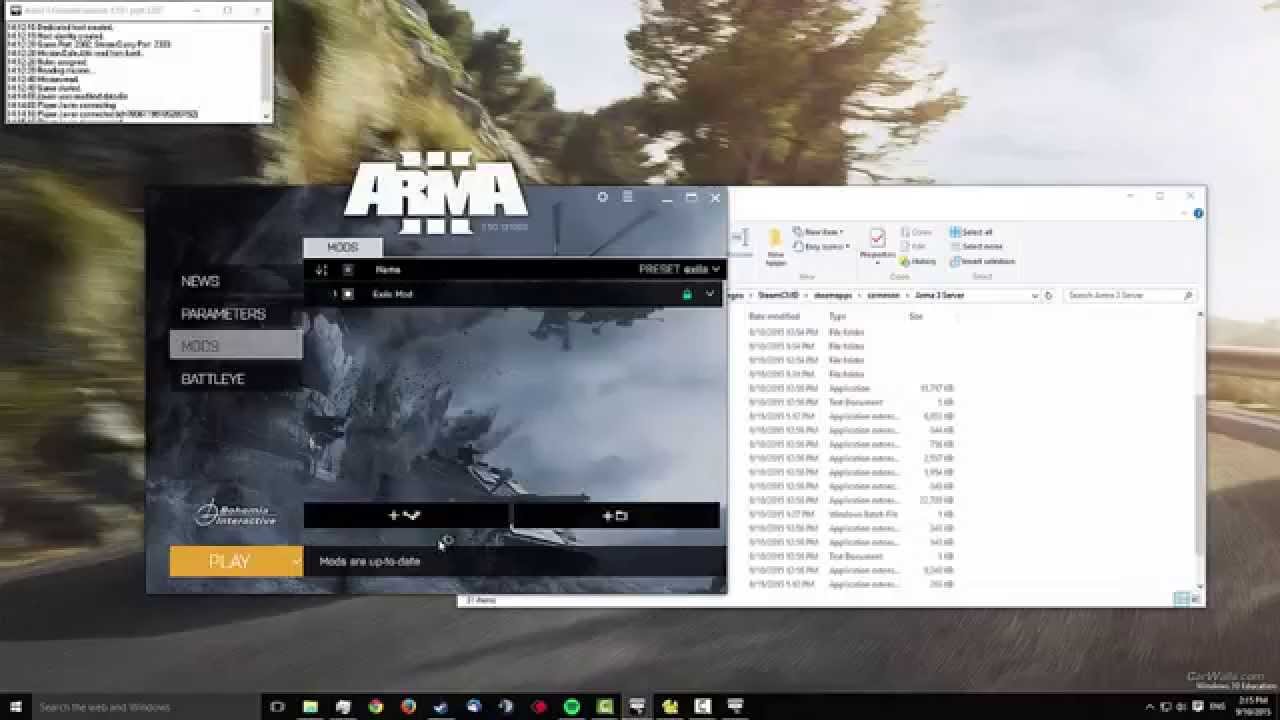Open New item dropdown in Explorer
The image size is (1280, 720).
pos(820,232)
